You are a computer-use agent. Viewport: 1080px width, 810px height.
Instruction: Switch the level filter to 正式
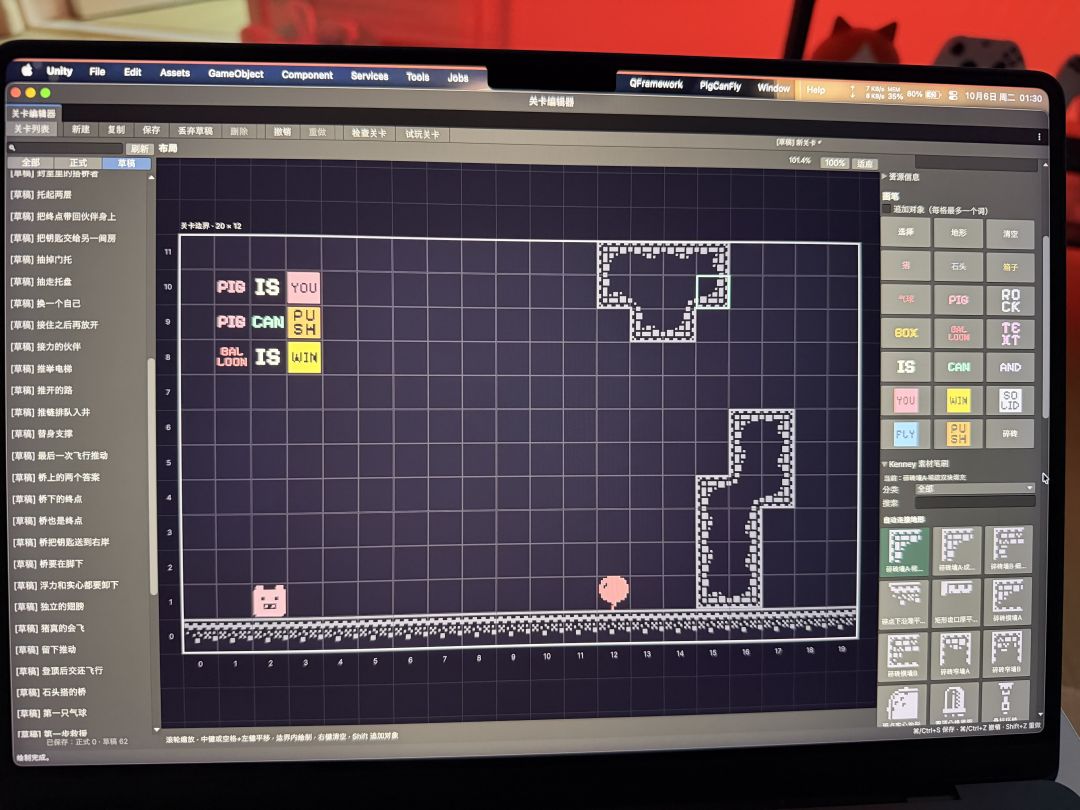[x=78, y=163]
